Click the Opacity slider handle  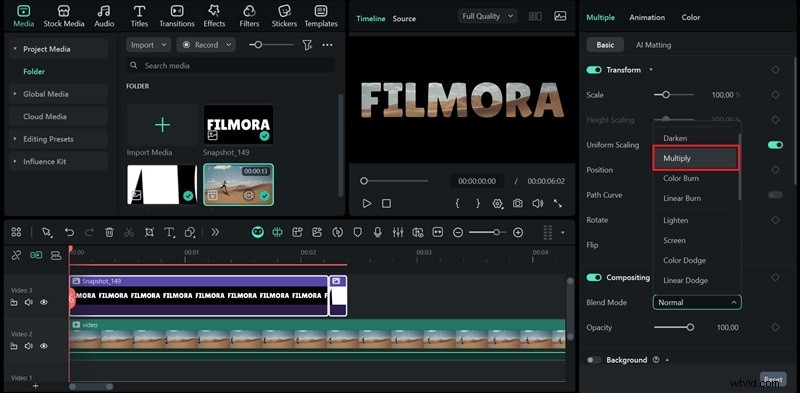click(690, 327)
